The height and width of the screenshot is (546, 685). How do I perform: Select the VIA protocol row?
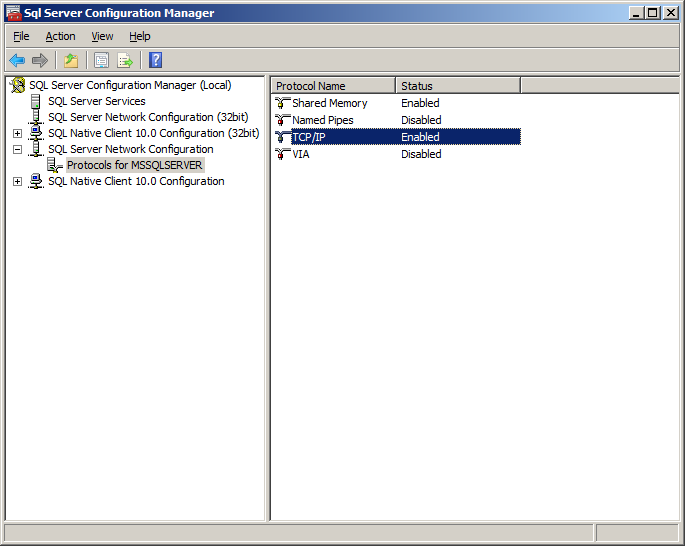click(x=398, y=154)
